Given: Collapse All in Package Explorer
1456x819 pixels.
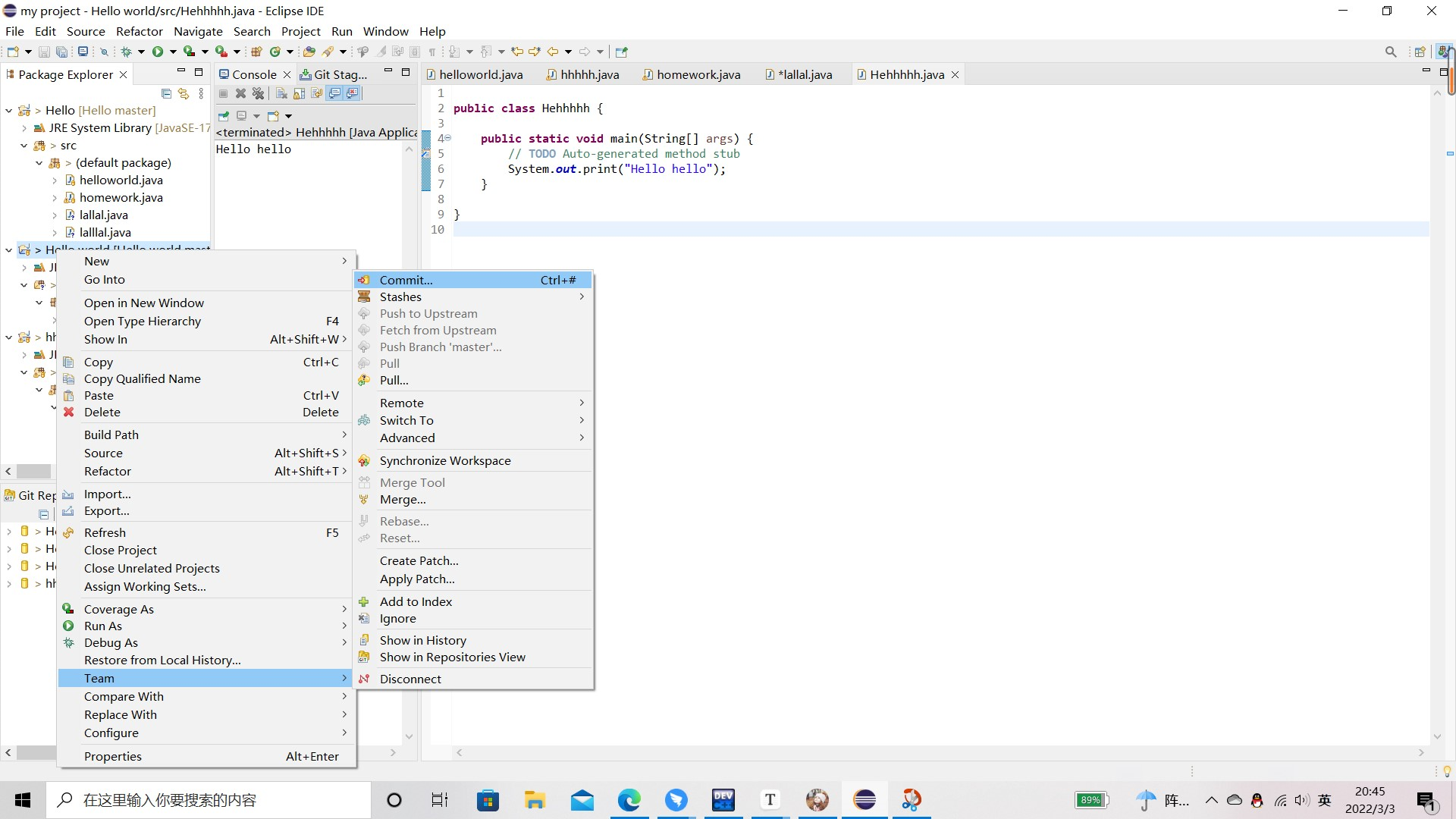Looking at the screenshot, I should (166, 93).
